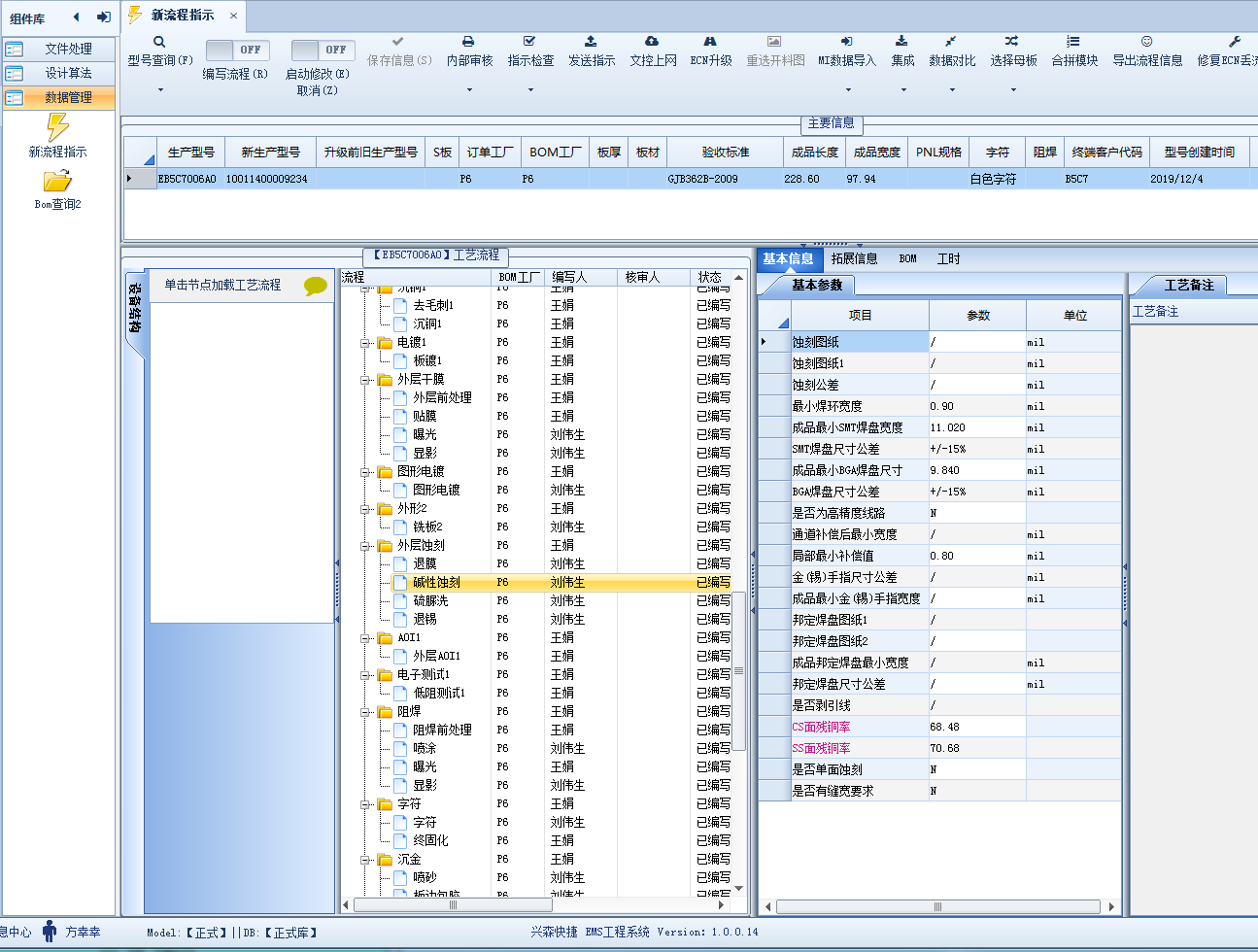Image resolution: width=1258 pixels, height=952 pixels.
Task: Switch to the 拓展信息 tab
Action: coord(854,258)
